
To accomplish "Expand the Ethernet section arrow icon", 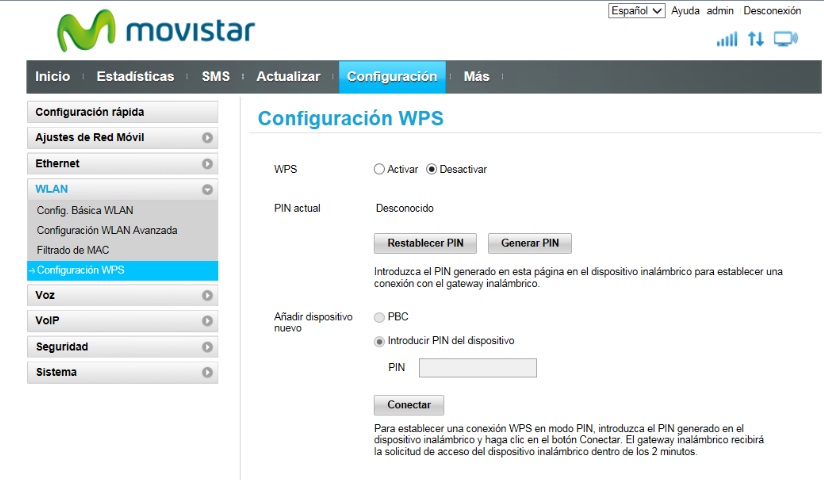I will pyautogui.click(x=207, y=163).
